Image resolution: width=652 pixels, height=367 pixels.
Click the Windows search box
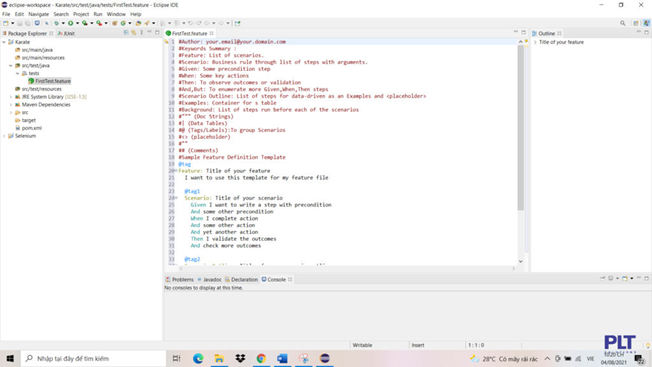[93, 358]
